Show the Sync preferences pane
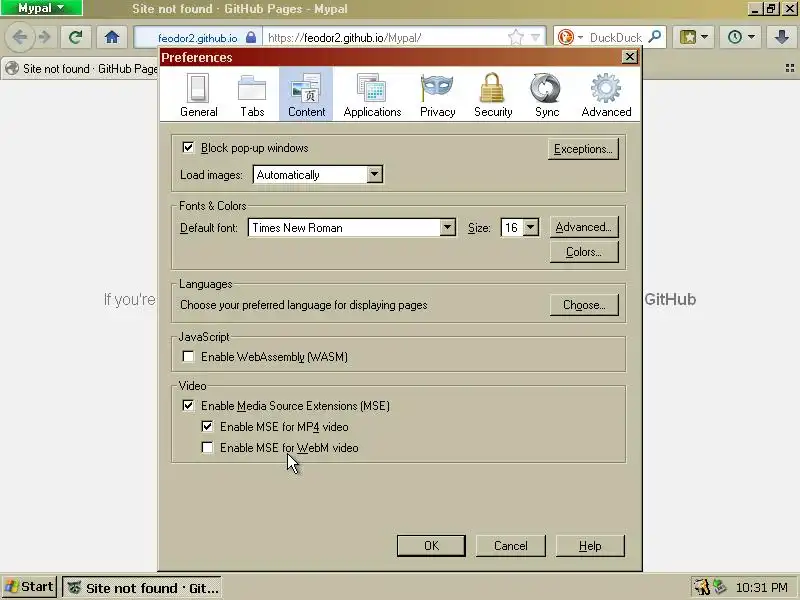The width and height of the screenshot is (800, 600). [x=546, y=95]
